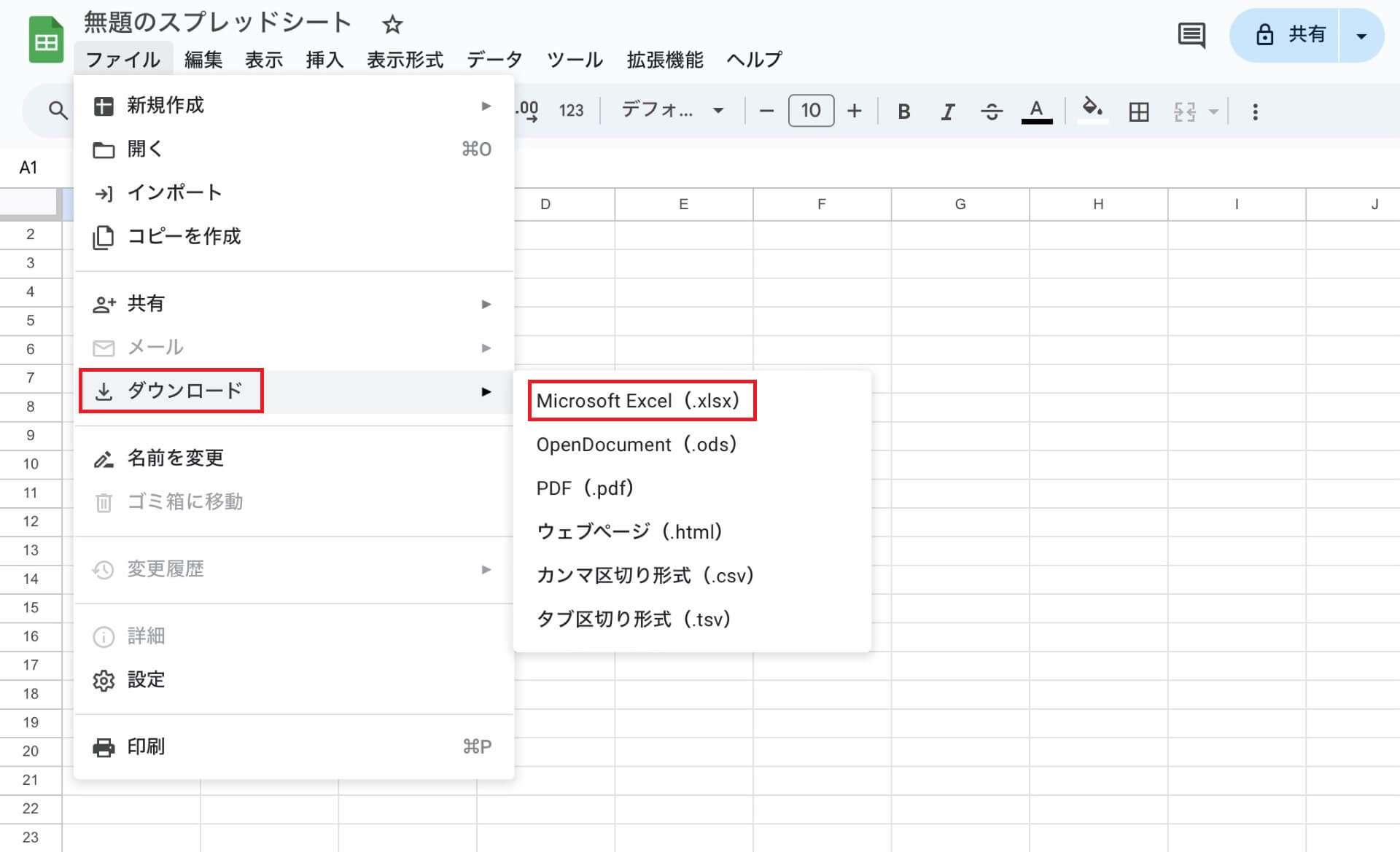Open the ツール menu

(x=575, y=59)
